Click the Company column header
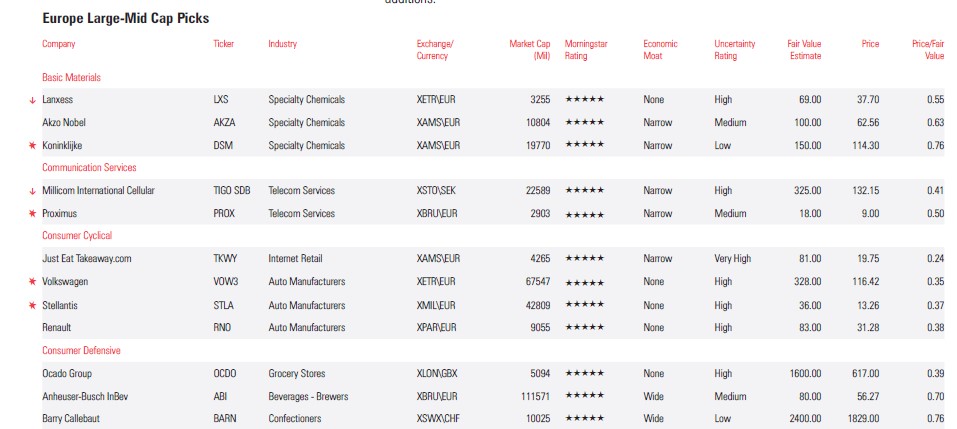The width and height of the screenshot is (957, 429). pyautogui.click(x=58, y=44)
